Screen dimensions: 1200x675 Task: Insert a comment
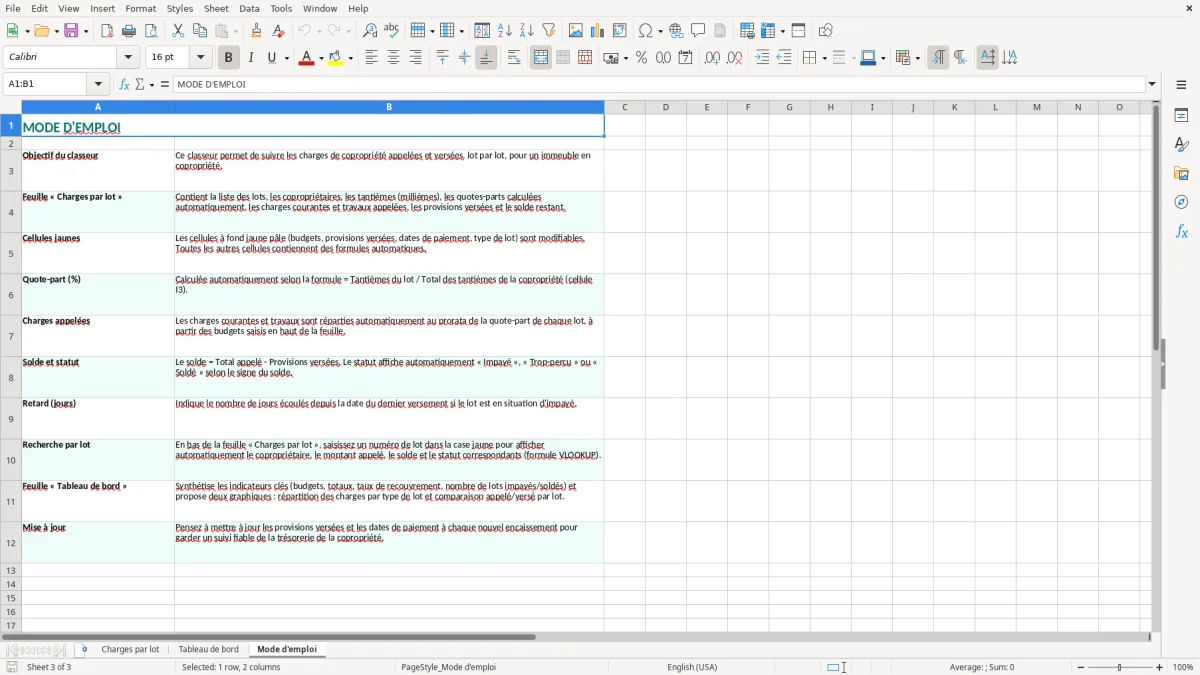point(699,31)
